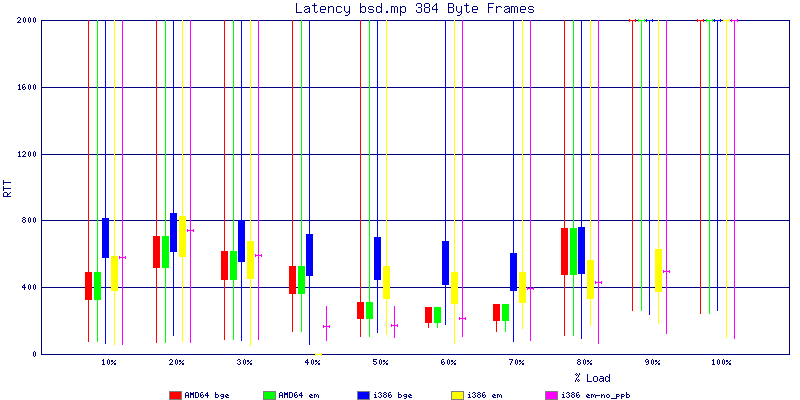This screenshot has width=800, height=400.
Task: Click the red AMD64 bge box at 50% load
Action: pos(360,310)
